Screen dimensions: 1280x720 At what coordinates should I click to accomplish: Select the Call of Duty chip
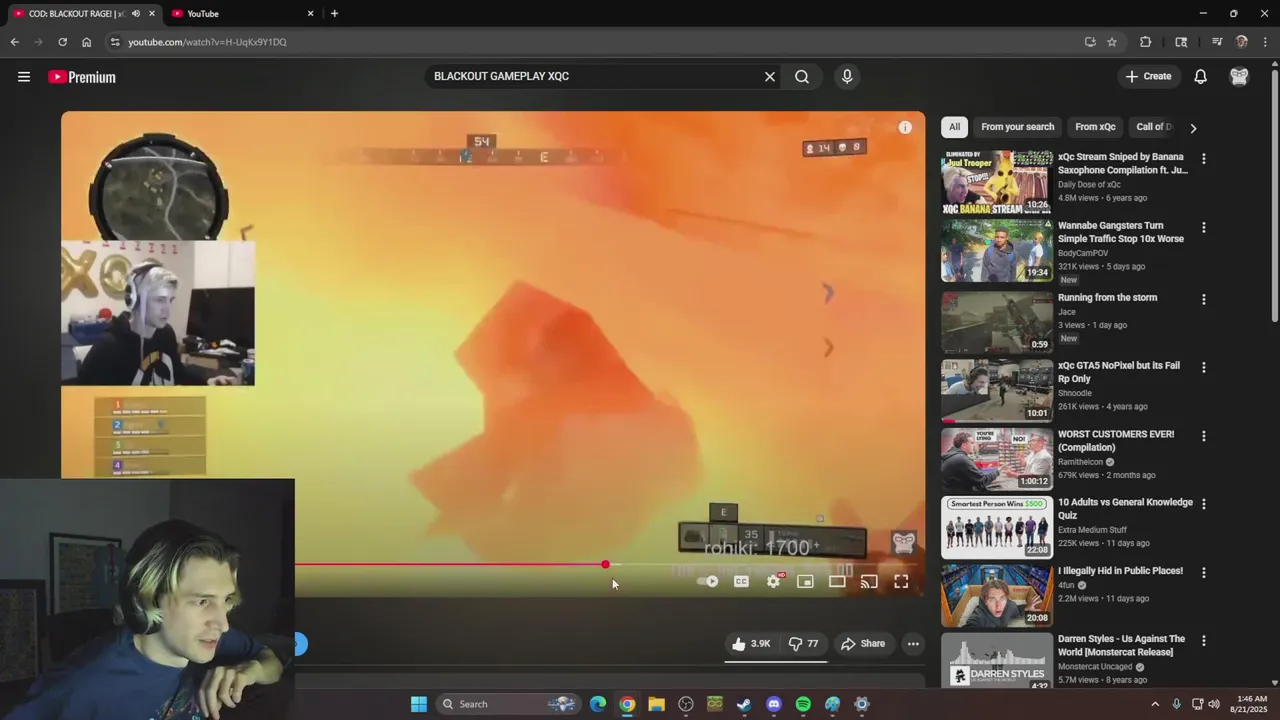coord(1154,127)
